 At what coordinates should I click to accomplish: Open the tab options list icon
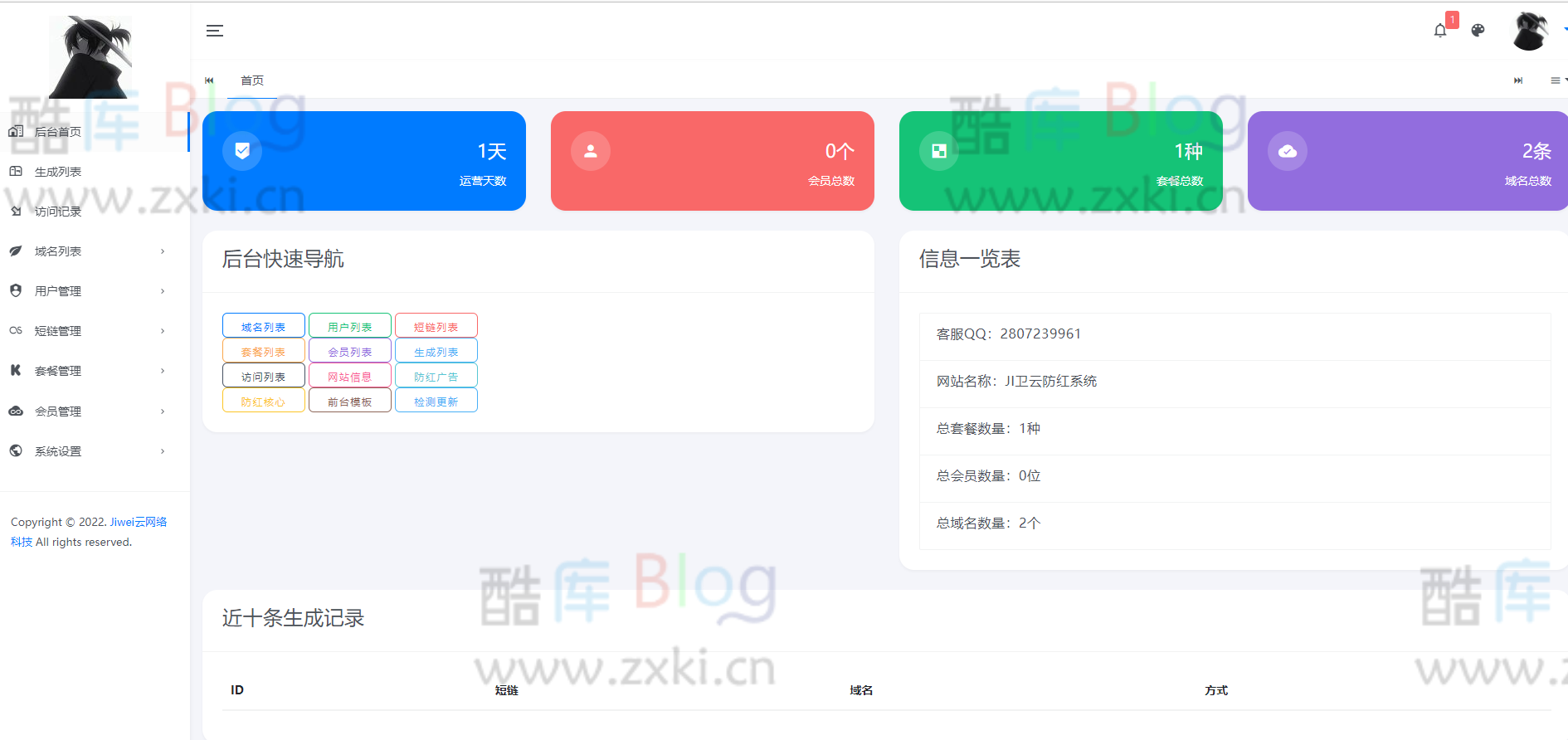point(1556,80)
